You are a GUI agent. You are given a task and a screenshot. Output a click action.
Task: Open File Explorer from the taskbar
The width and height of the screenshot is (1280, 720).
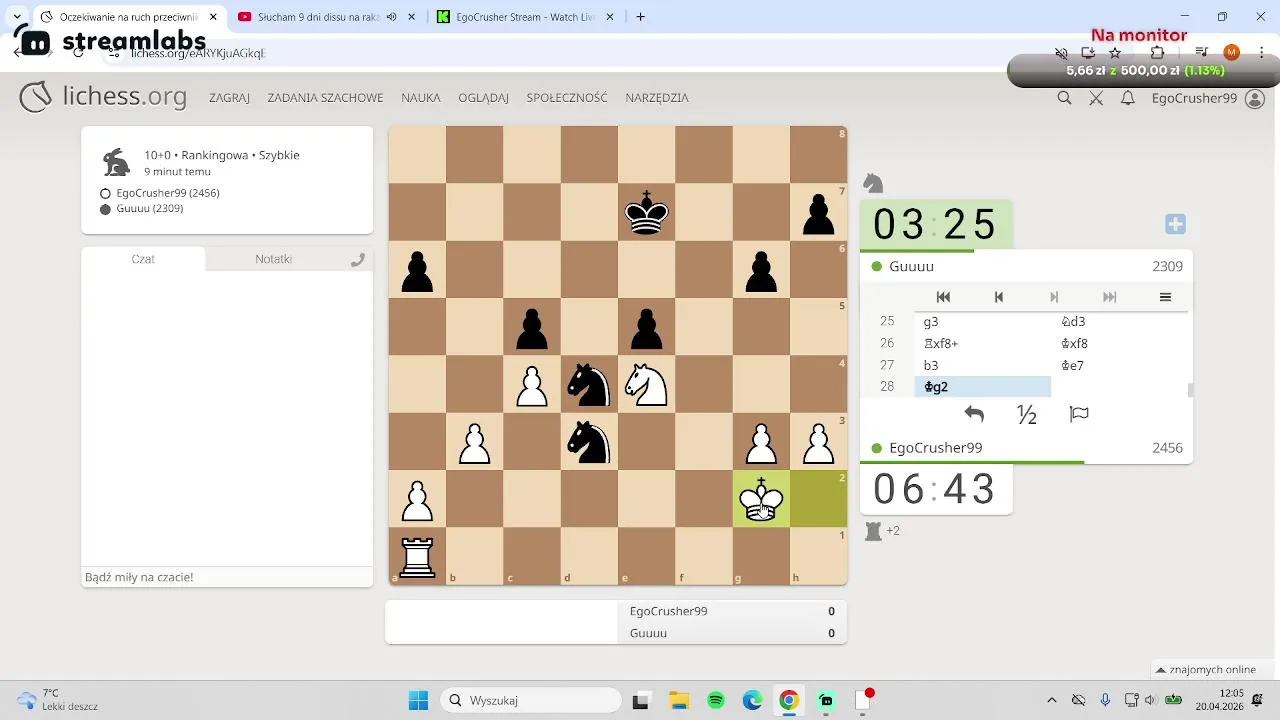(x=679, y=700)
